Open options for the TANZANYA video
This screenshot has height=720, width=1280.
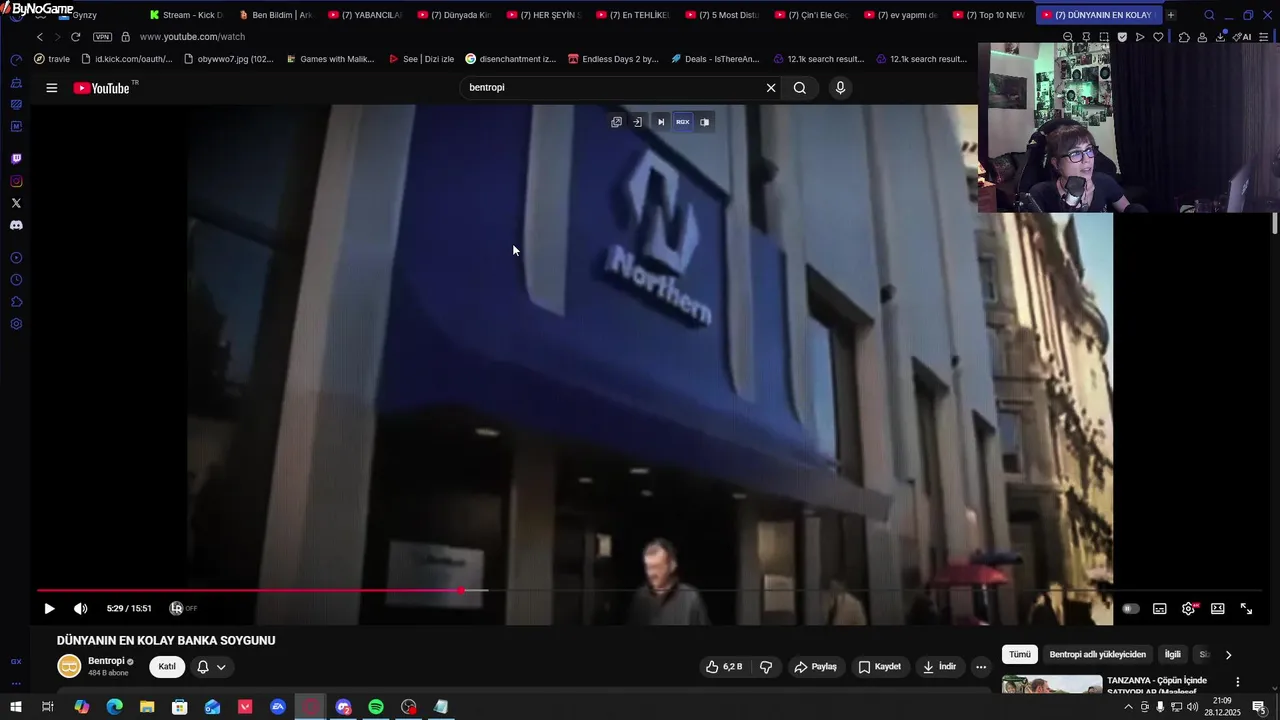pyautogui.click(x=1237, y=682)
